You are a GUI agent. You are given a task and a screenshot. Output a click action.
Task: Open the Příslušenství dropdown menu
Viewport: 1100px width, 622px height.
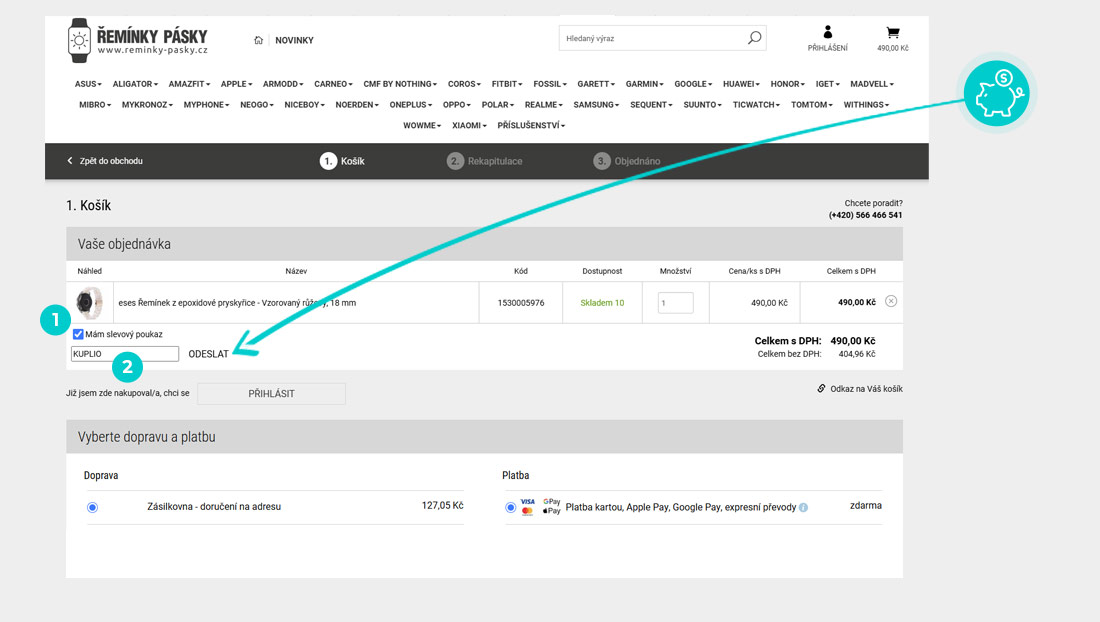pyautogui.click(x=531, y=126)
